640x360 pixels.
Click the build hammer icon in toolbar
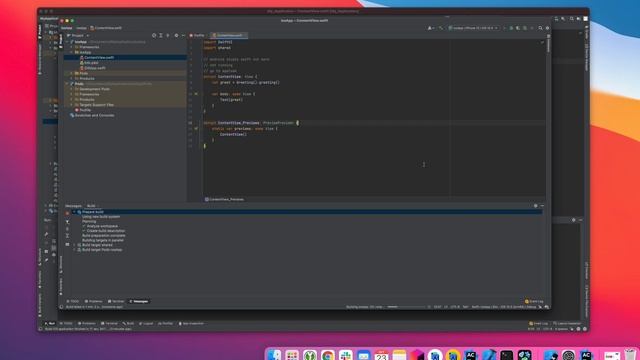(441, 28)
